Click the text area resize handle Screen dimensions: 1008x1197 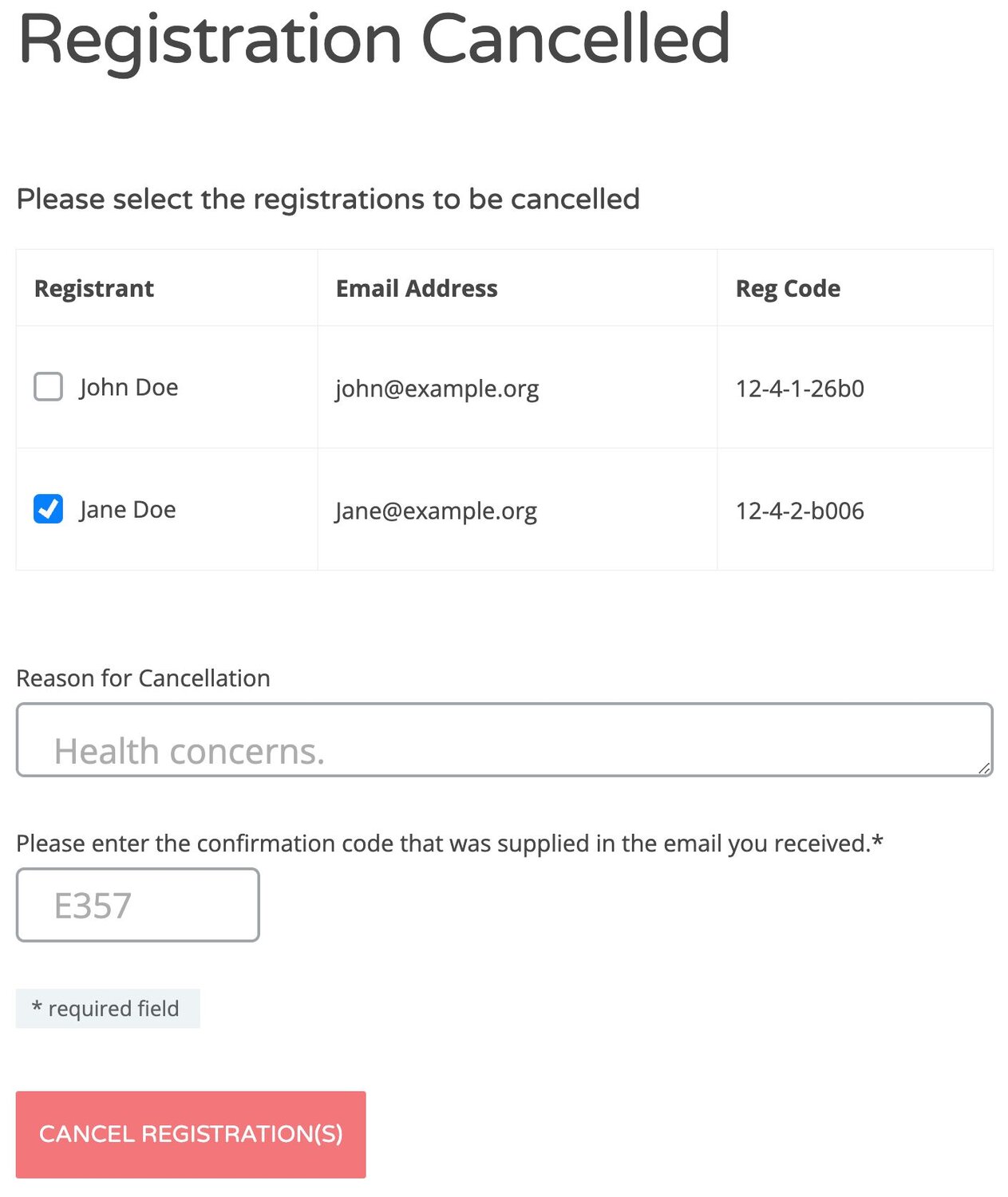click(984, 768)
